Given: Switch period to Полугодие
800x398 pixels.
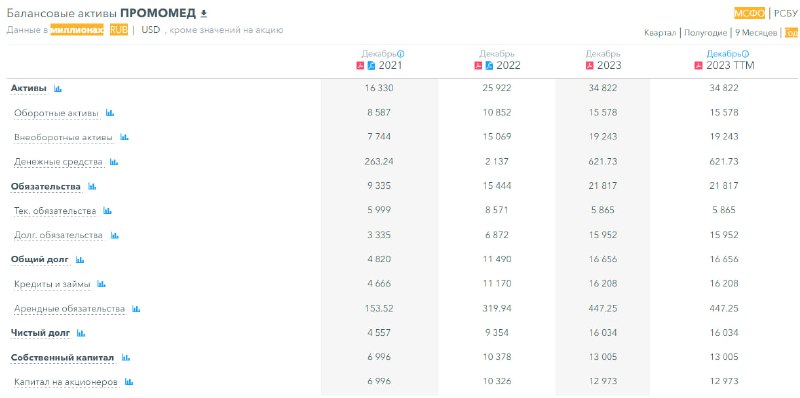Looking at the screenshot, I should [x=706, y=33].
